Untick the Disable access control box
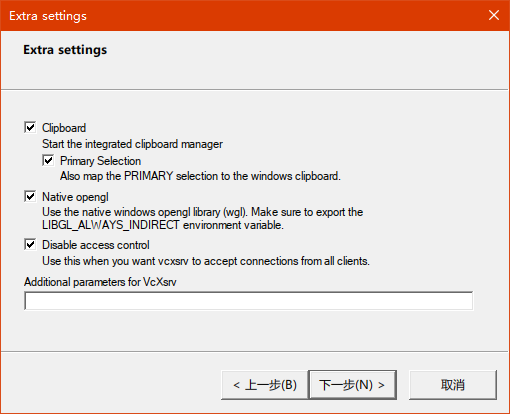 (x=30, y=244)
